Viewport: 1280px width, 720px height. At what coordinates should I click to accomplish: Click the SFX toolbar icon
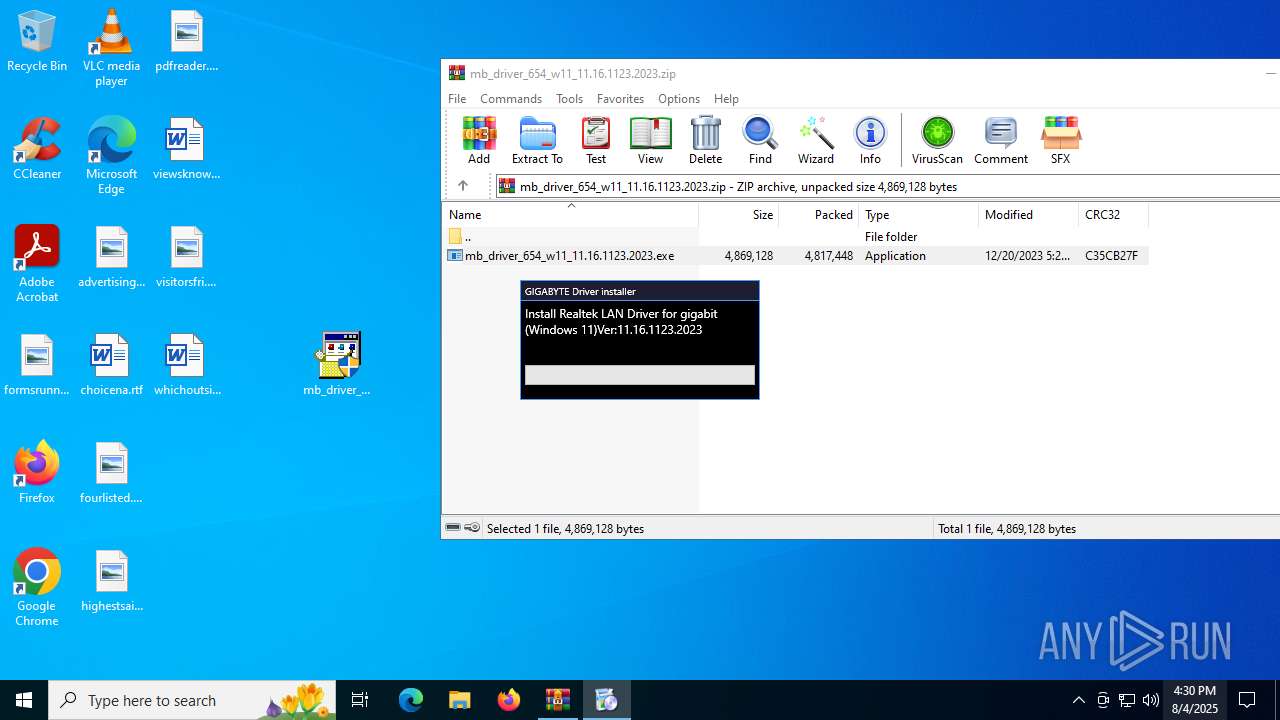point(1060,140)
